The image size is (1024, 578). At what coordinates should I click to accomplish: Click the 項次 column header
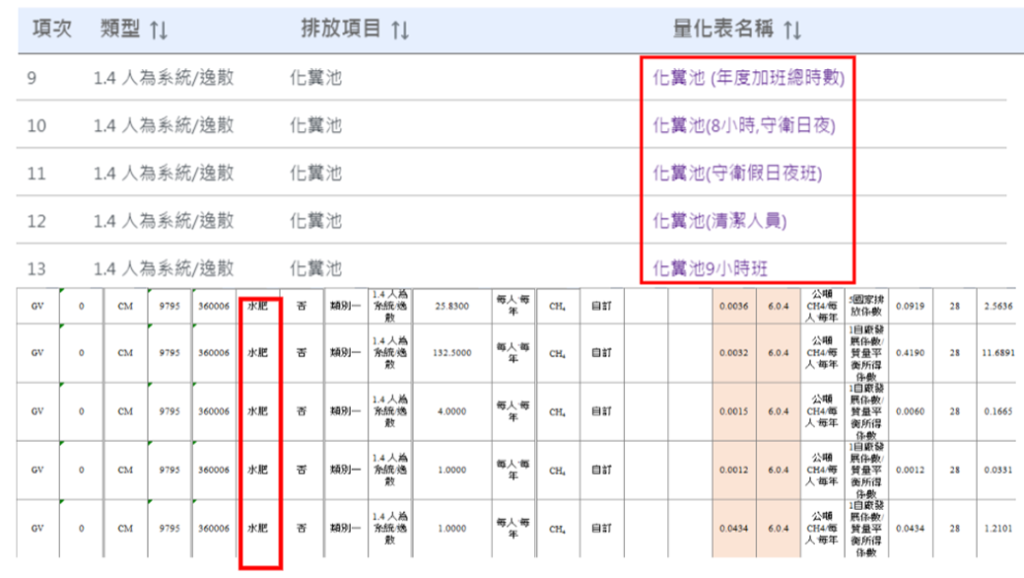52,29
